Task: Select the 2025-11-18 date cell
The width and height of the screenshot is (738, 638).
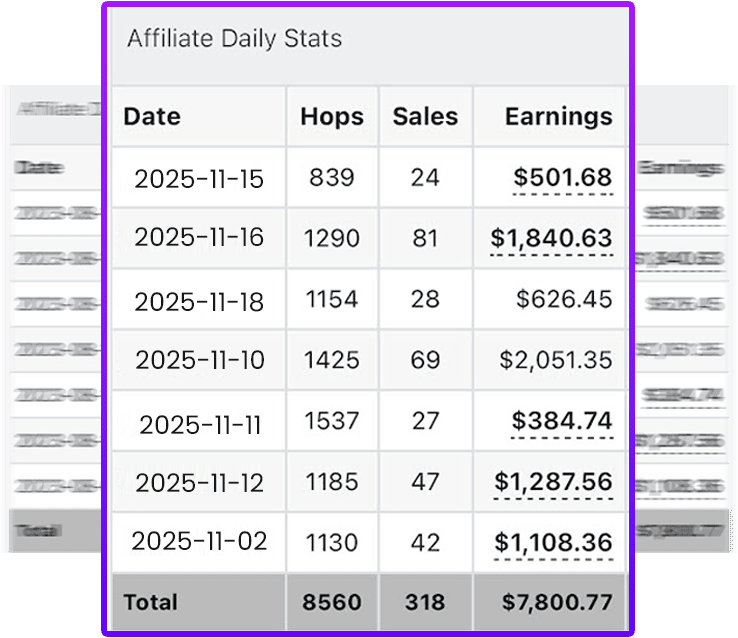Action: pyautogui.click(x=199, y=299)
